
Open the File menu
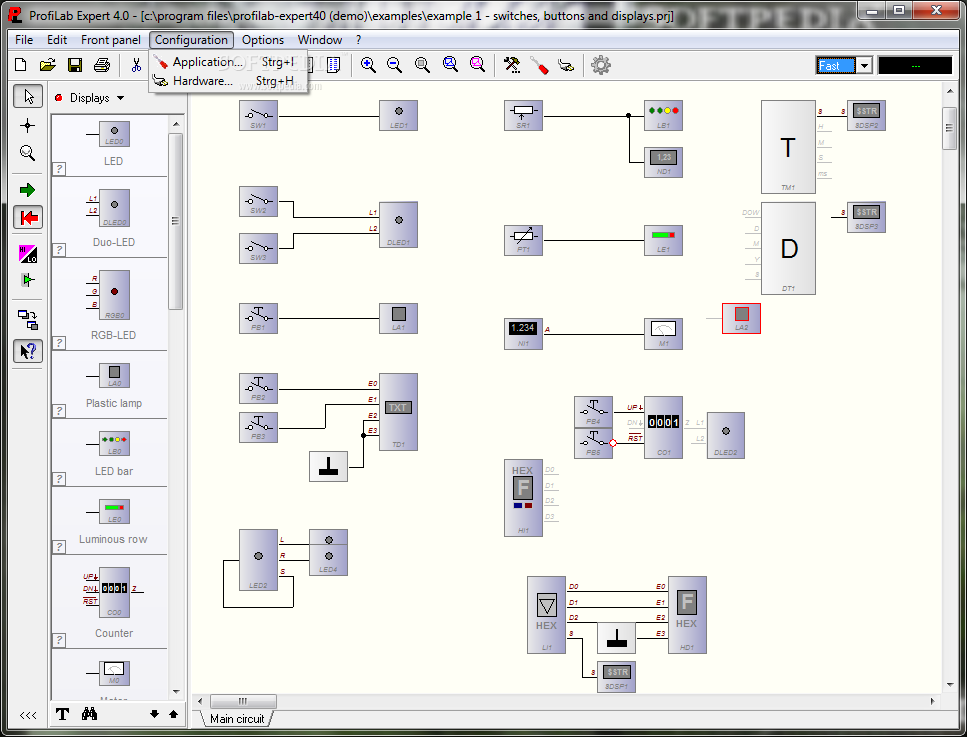[x=24, y=39]
